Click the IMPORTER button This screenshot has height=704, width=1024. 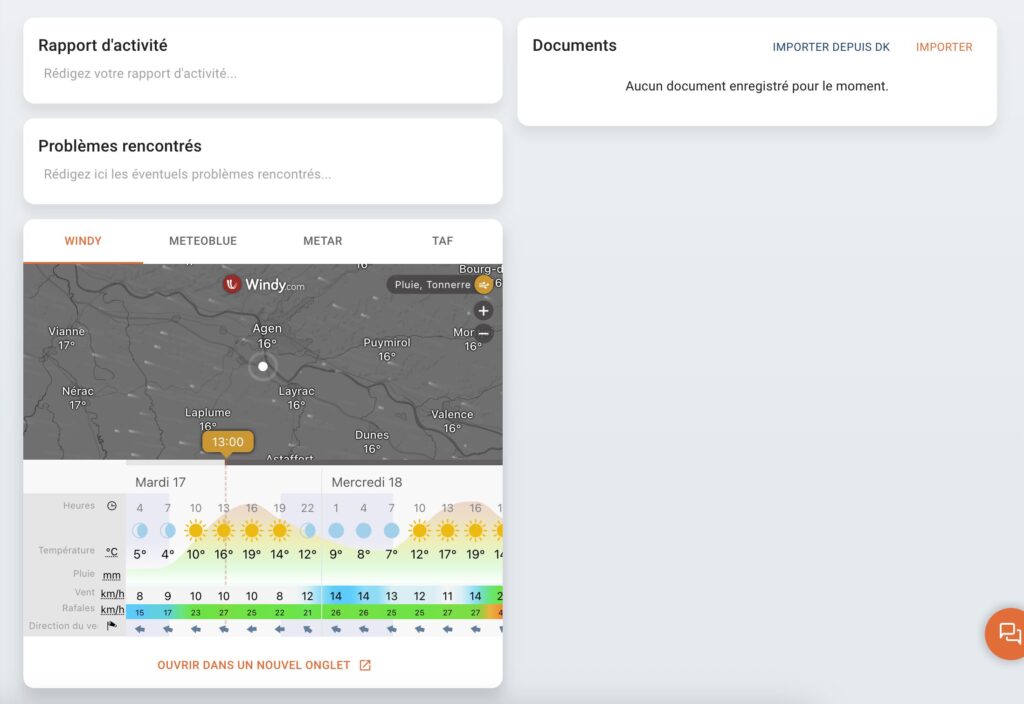click(x=944, y=46)
